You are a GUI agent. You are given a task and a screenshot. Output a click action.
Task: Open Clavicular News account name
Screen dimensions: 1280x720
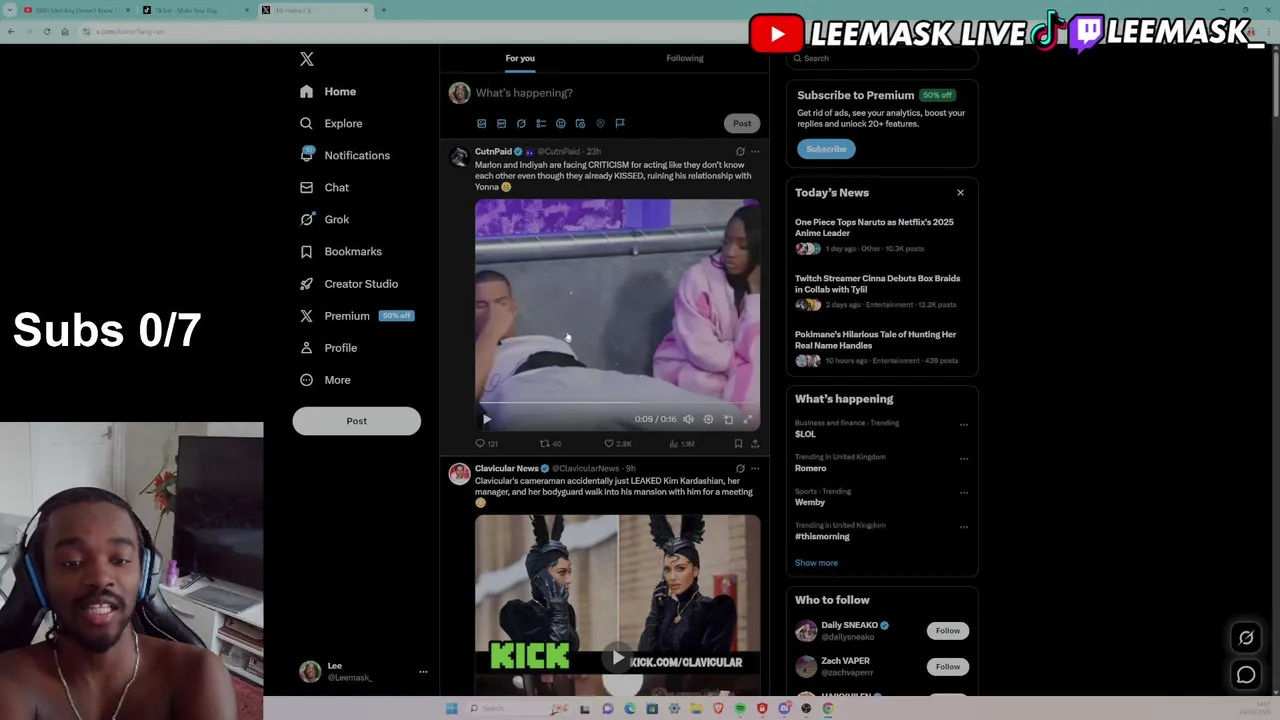[x=506, y=468]
